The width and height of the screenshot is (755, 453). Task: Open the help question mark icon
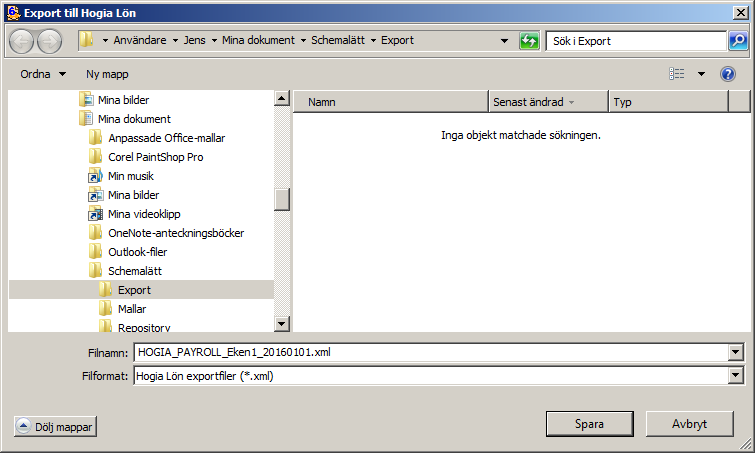(728, 74)
